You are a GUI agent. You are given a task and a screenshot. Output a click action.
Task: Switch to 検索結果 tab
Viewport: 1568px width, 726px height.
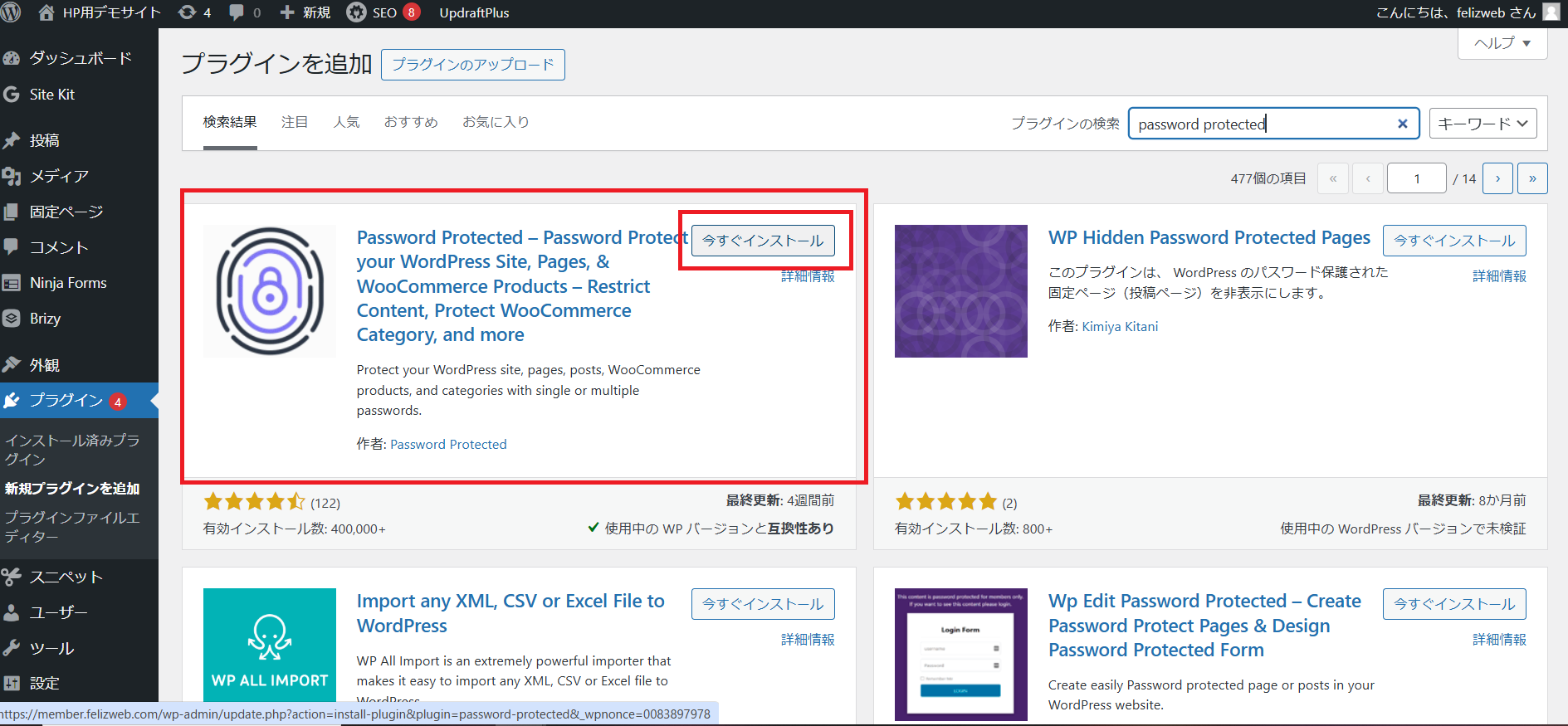230,123
